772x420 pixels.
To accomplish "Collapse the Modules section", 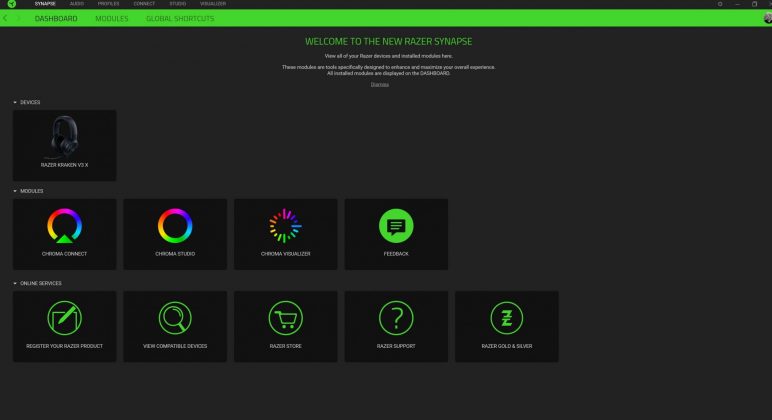I will tap(15, 191).
